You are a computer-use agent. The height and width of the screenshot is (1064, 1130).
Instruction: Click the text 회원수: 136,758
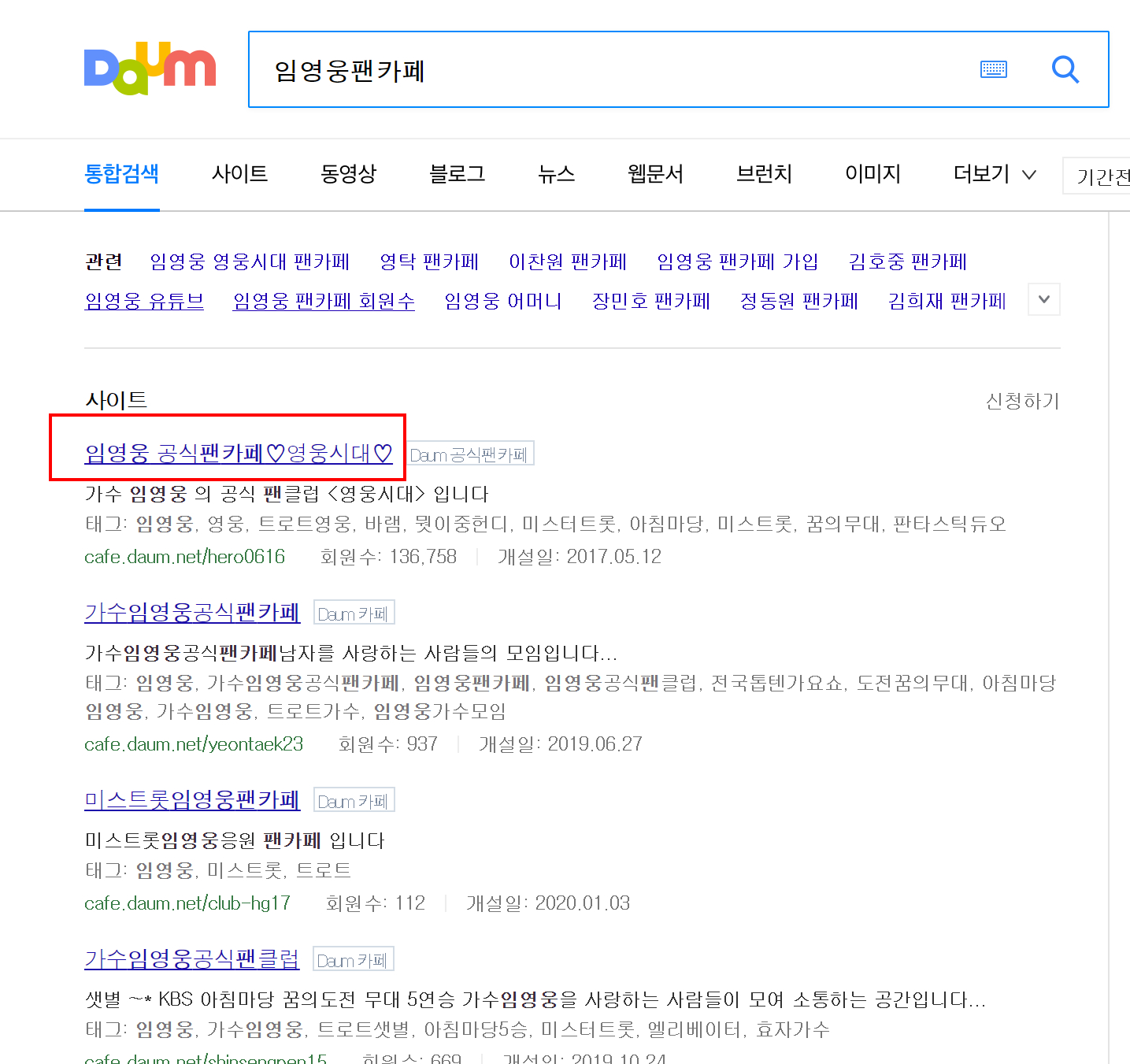pyautogui.click(x=389, y=557)
